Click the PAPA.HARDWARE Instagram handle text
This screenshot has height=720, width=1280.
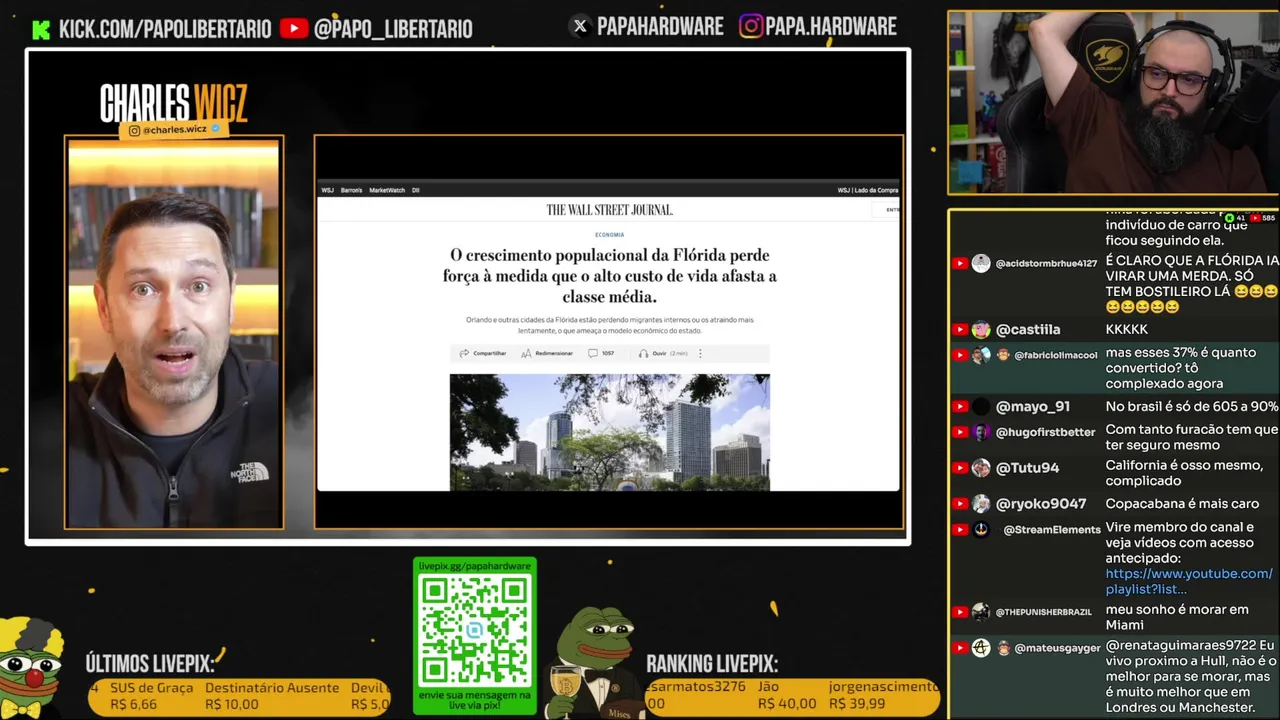(832, 27)
